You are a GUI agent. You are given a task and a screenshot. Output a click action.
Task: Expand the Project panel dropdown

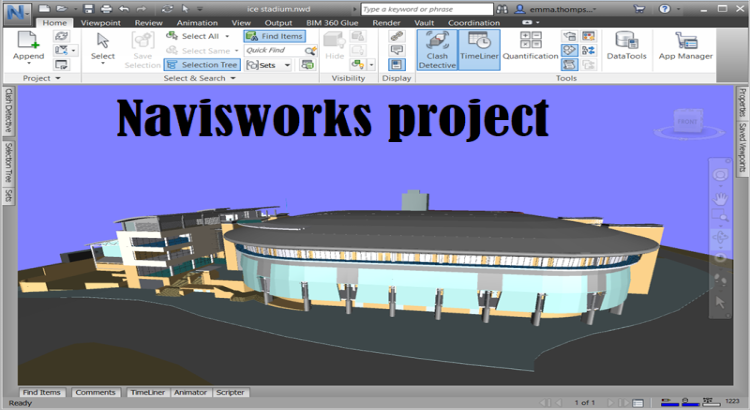click(58, 78)
